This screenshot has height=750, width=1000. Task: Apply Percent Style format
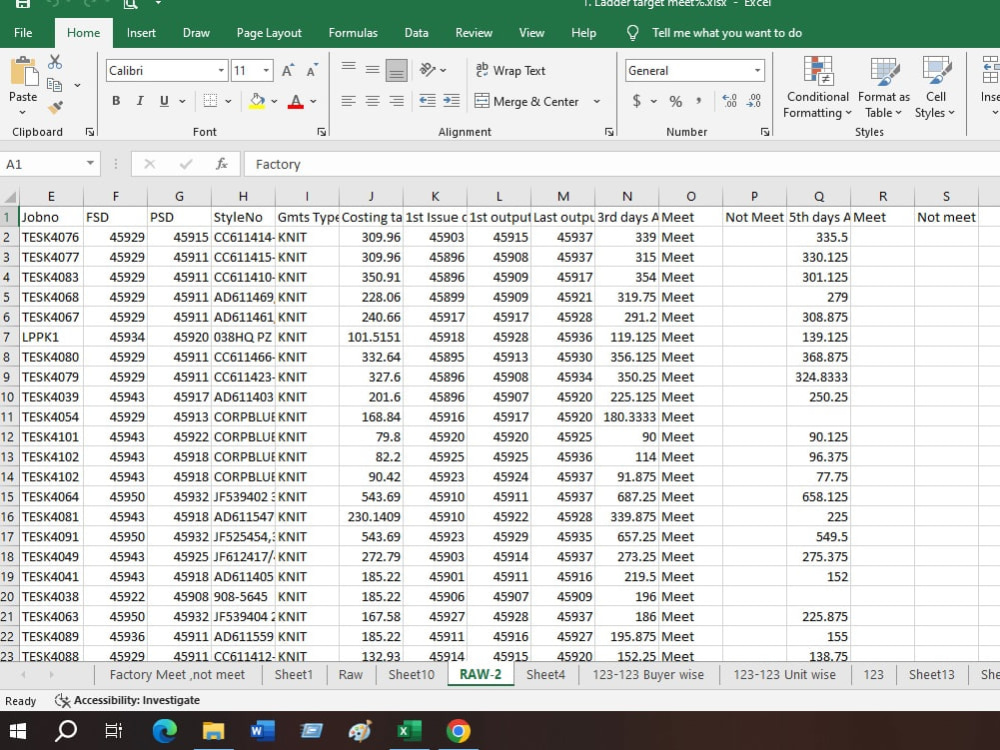675,101
